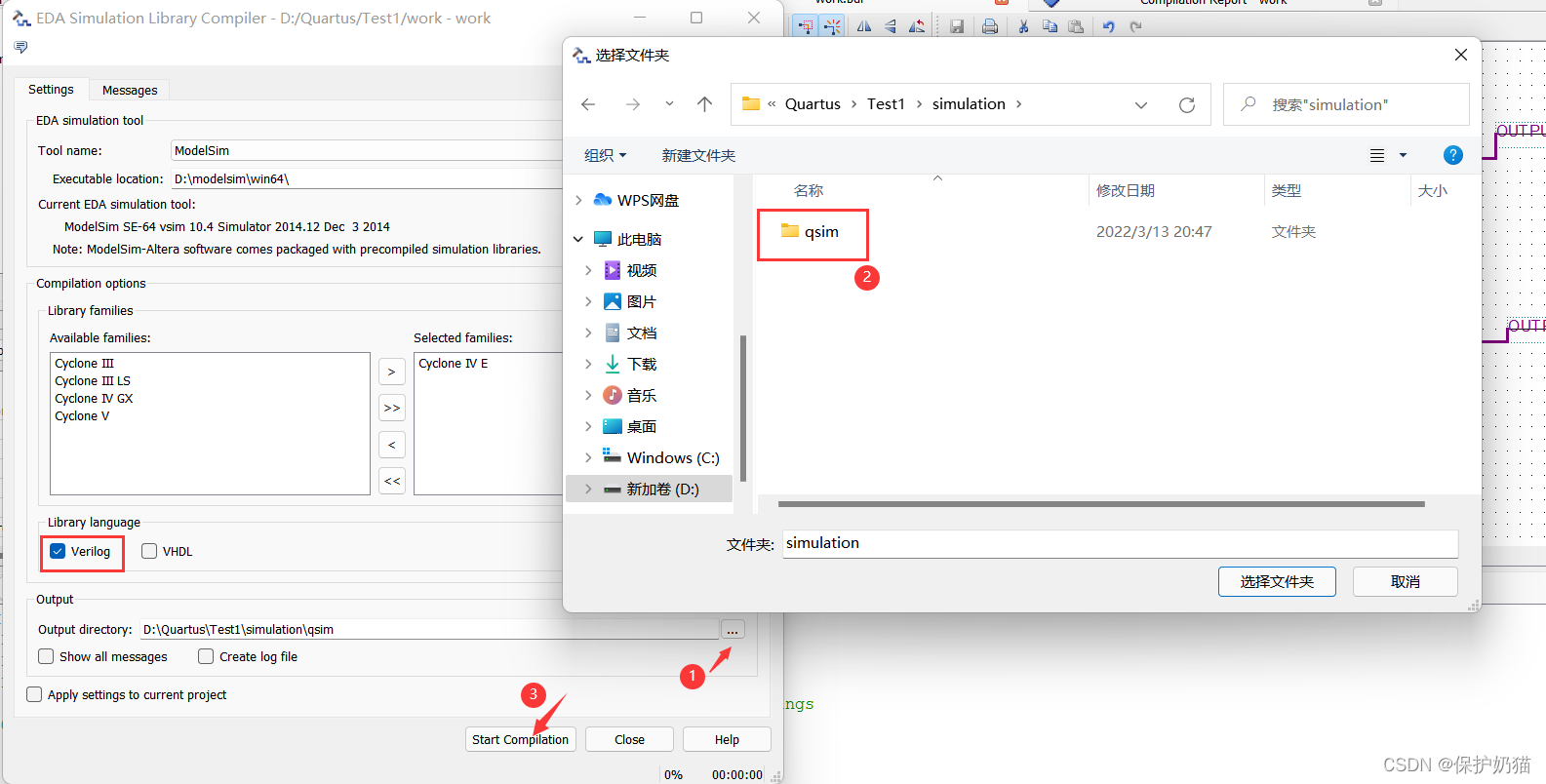
Task: Click the Help button in Library Compiler
Action: pyautogui.click(x=727, y=739)
